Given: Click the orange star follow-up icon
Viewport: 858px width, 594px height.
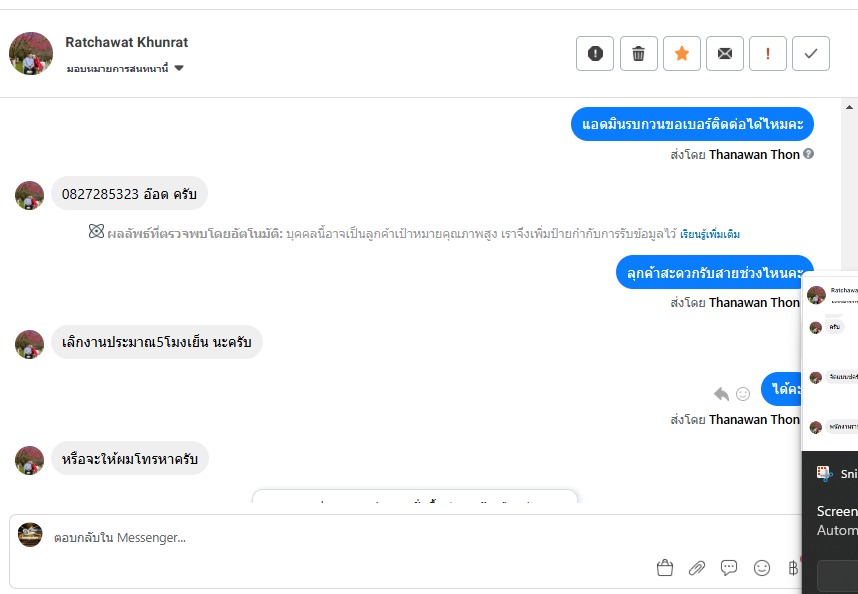Looking at the screenshot, I should click(682, 53).
